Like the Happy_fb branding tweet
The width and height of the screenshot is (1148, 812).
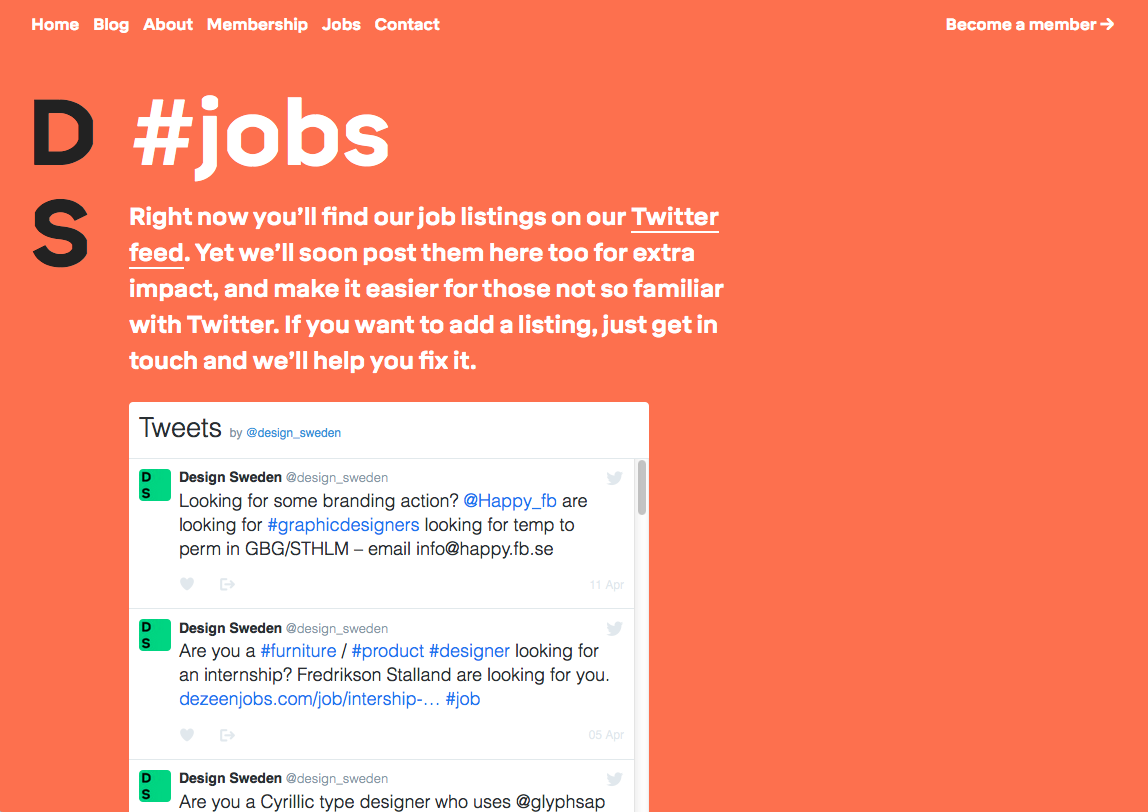point(187,584)
